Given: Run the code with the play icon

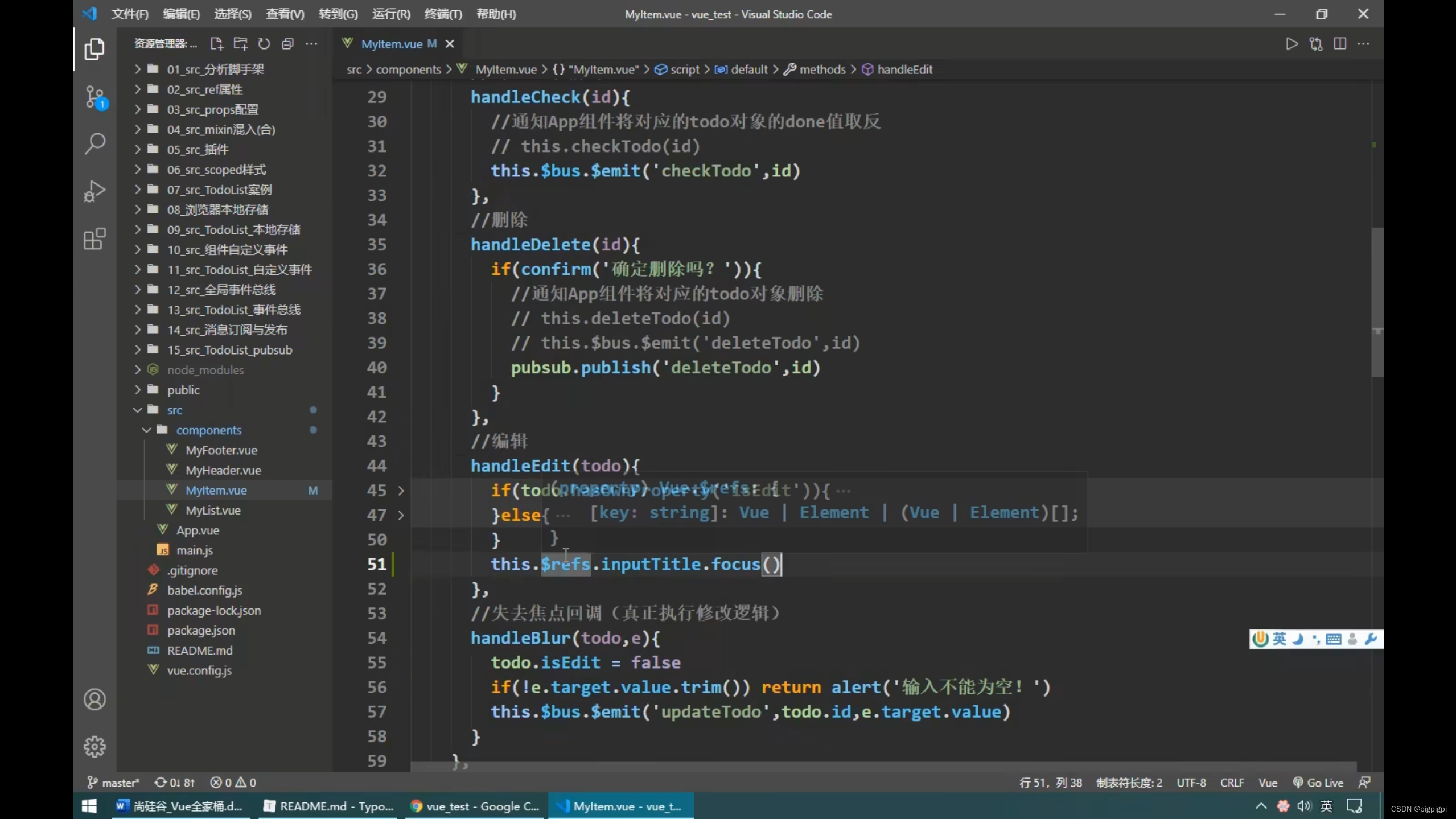Looking at the screenshot, I should tap(1292, 44).
